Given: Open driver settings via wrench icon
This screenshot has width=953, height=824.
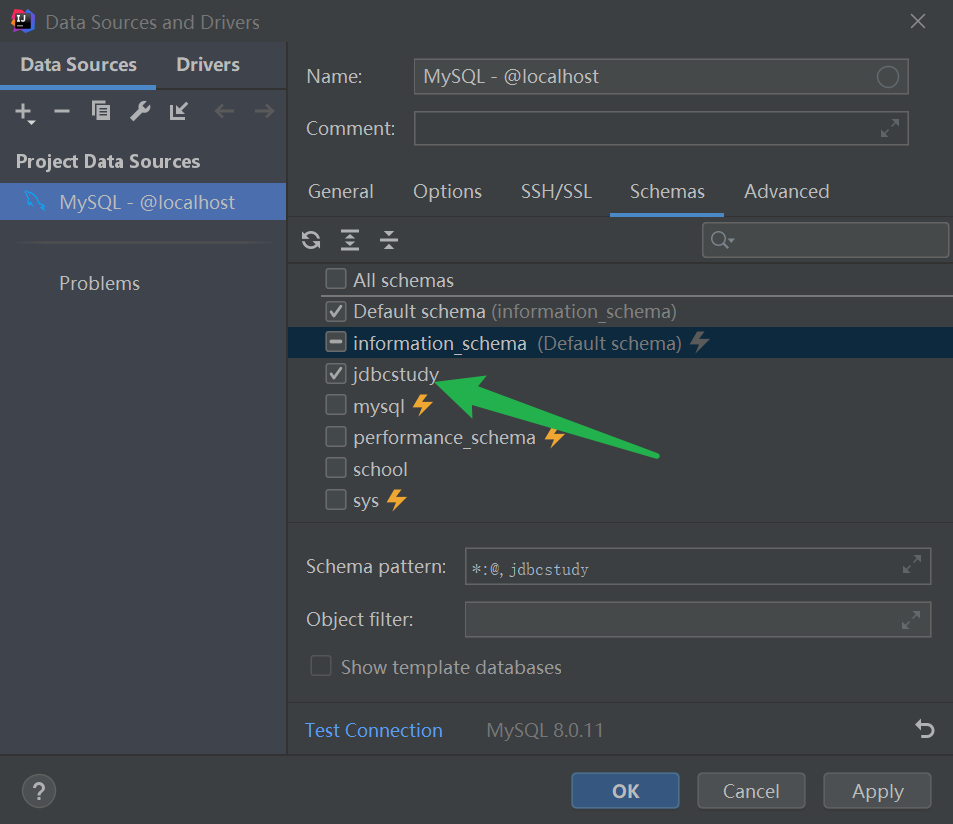Looking at the screenshot, I should point(140,111).
